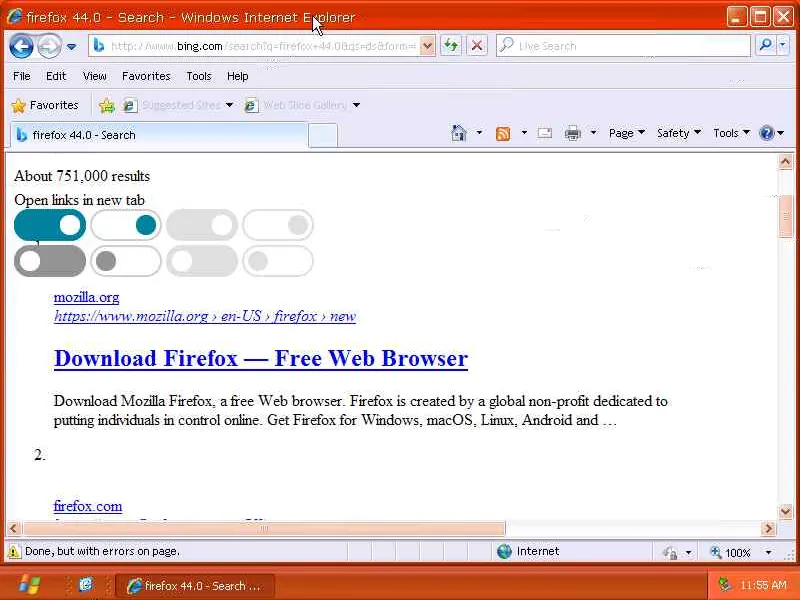
Task: Open the Safety command menu
Action: (679, 133)
